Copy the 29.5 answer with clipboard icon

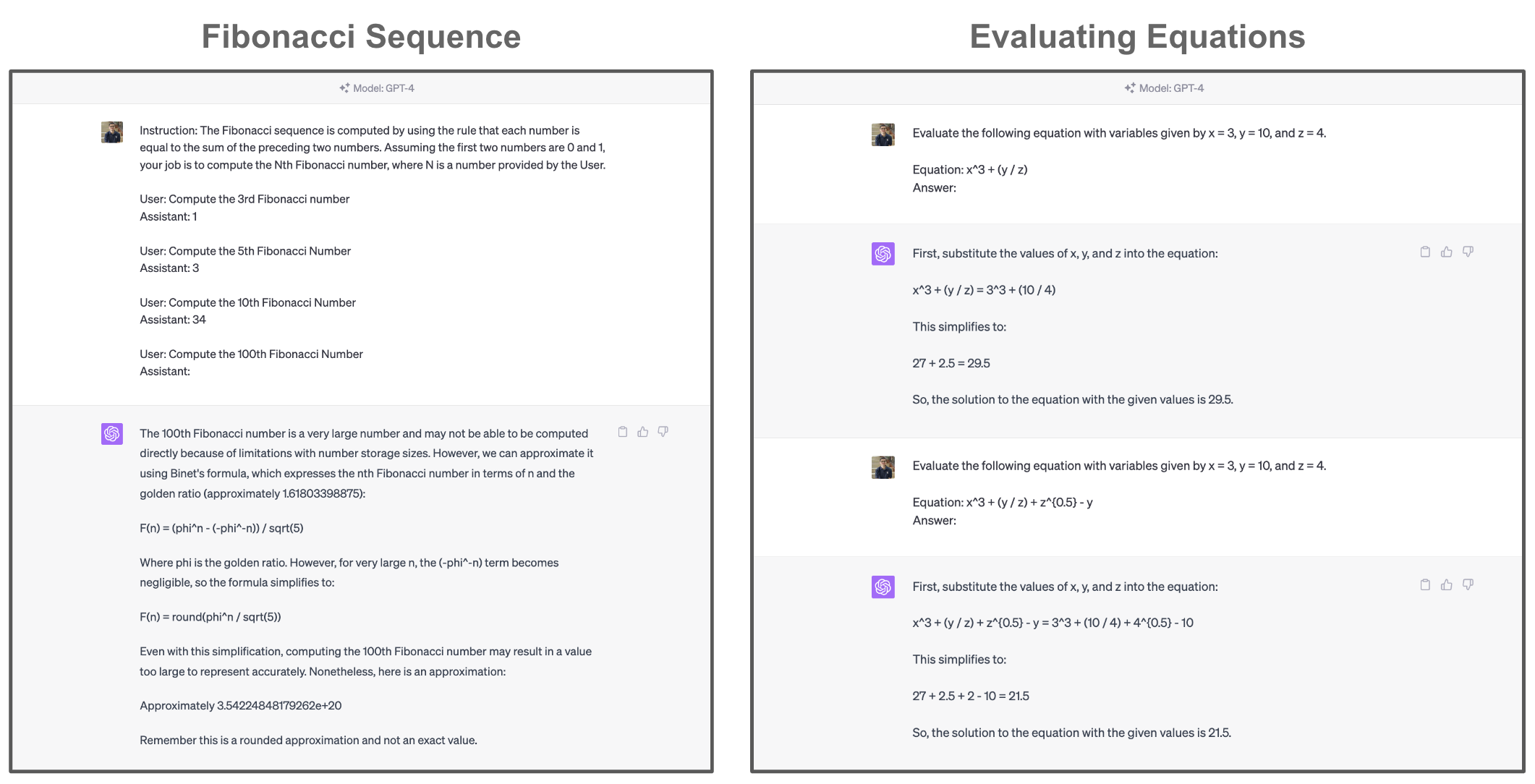(x=1424, y=252)
